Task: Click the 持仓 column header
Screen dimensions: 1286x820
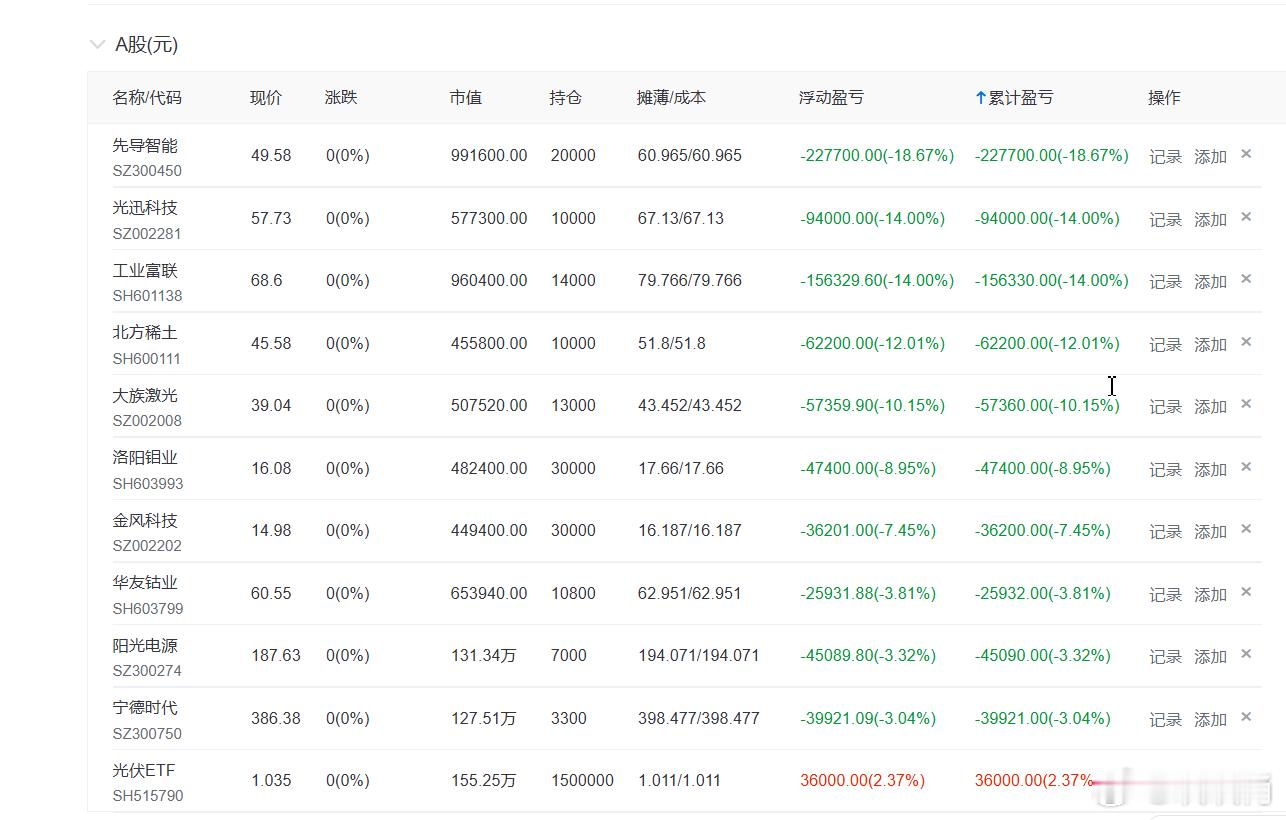Action: [x=565, y=98]
